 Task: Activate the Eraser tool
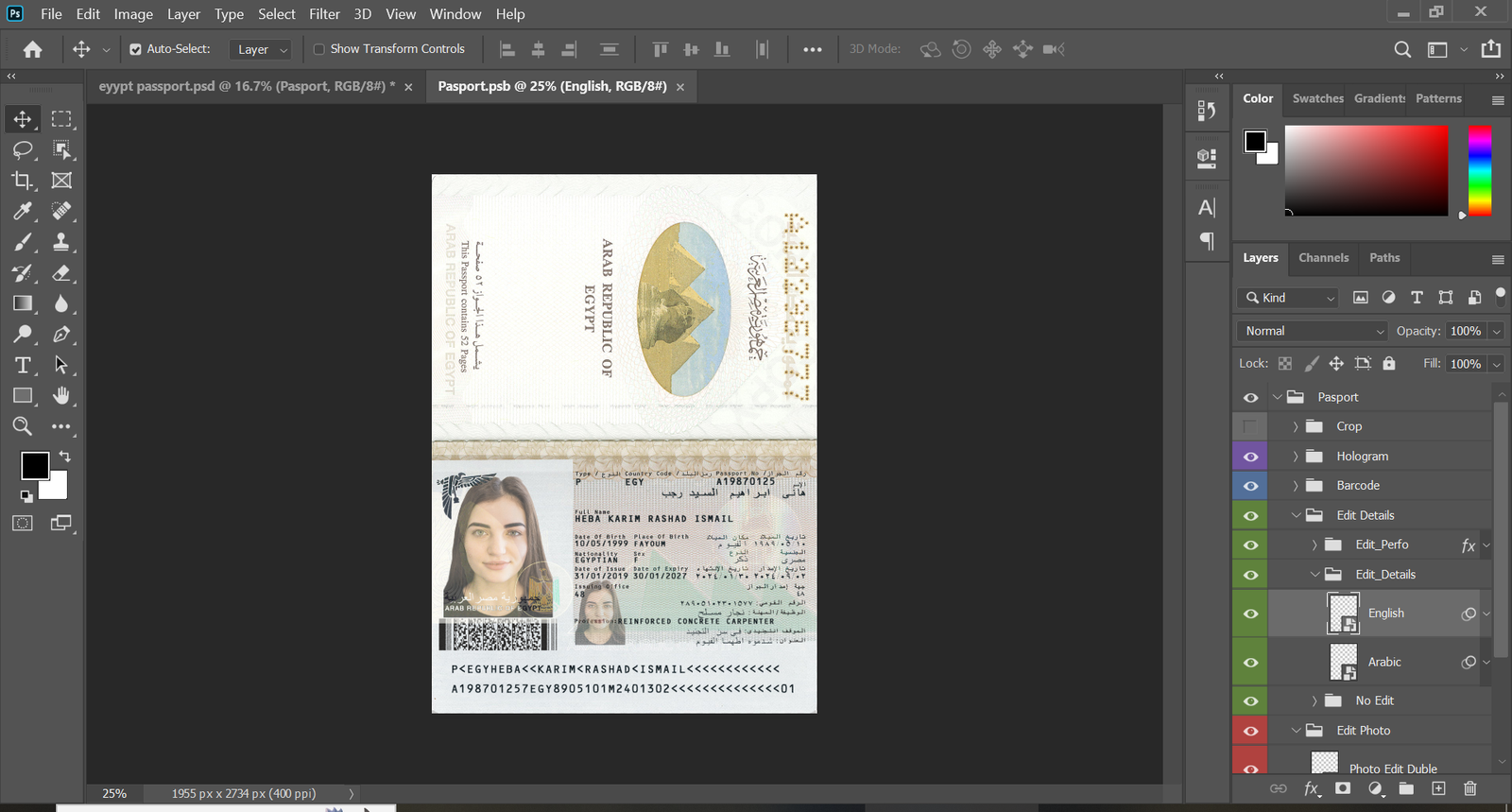[x=61, y=273]
